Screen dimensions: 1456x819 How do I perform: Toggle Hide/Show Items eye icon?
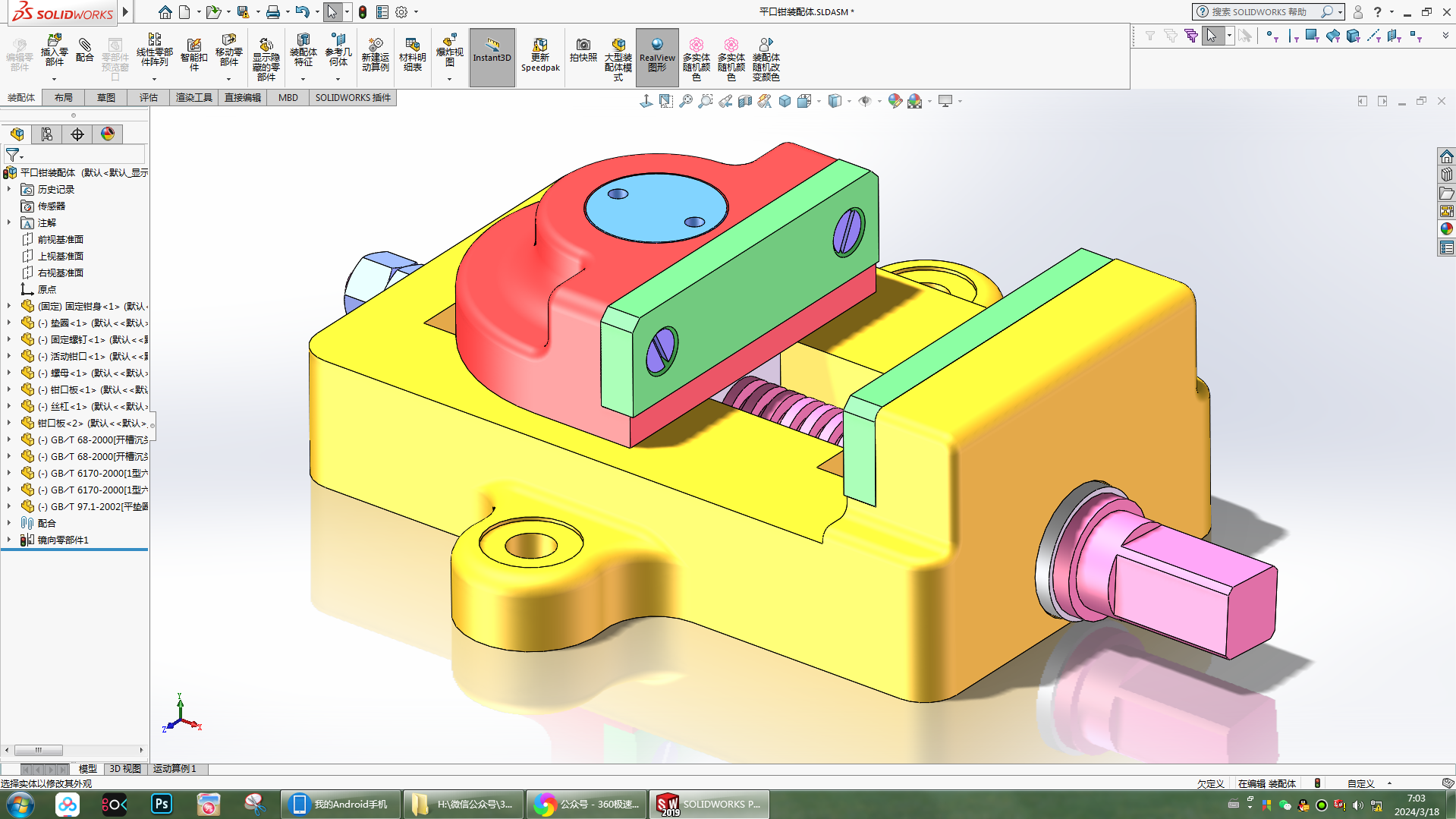coord(864,101)
